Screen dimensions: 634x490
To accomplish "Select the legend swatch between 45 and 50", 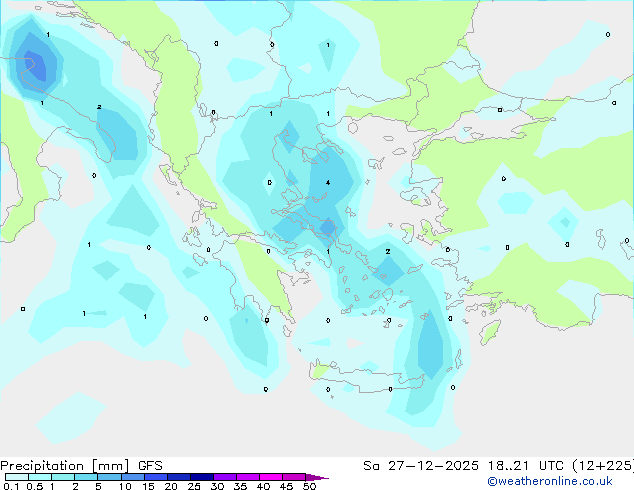I will click(x=294, y=477).
